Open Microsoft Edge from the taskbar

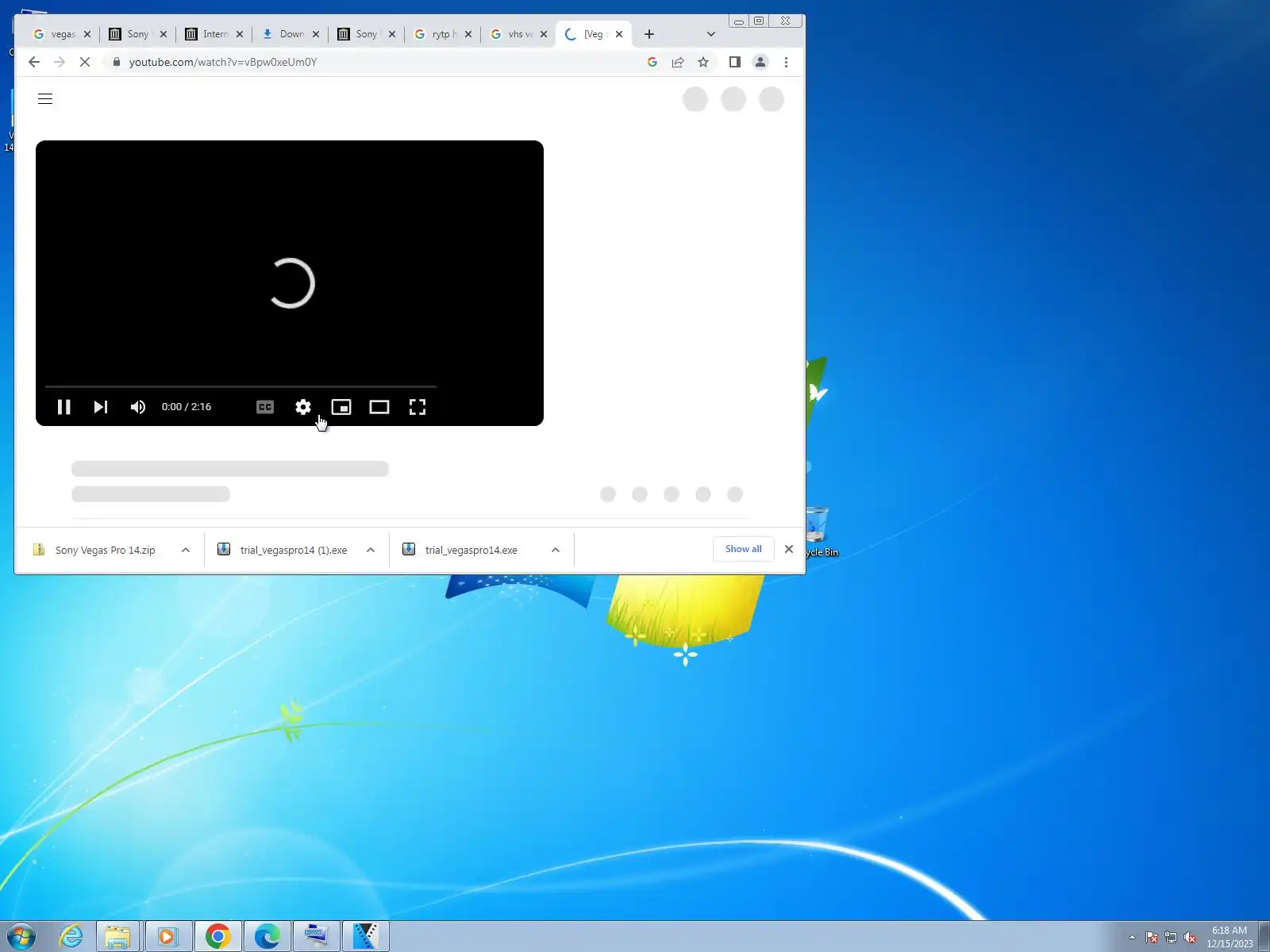(x=267, y=937)
